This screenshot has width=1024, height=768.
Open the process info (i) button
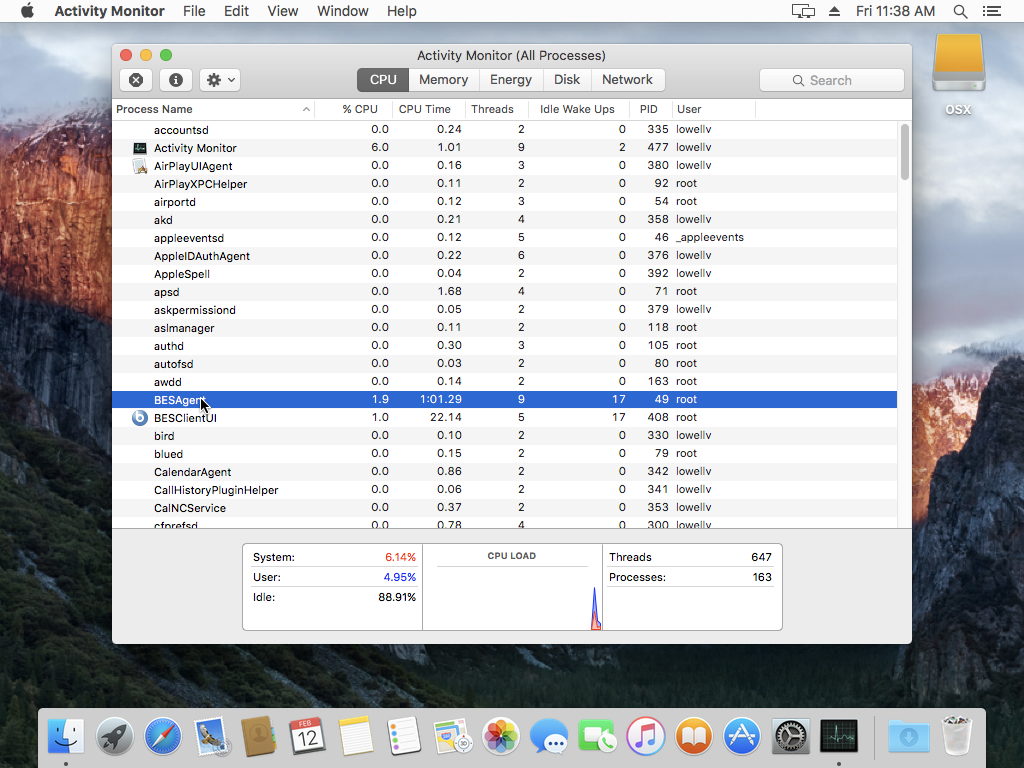pyautogui.click(x=176, y=80)
